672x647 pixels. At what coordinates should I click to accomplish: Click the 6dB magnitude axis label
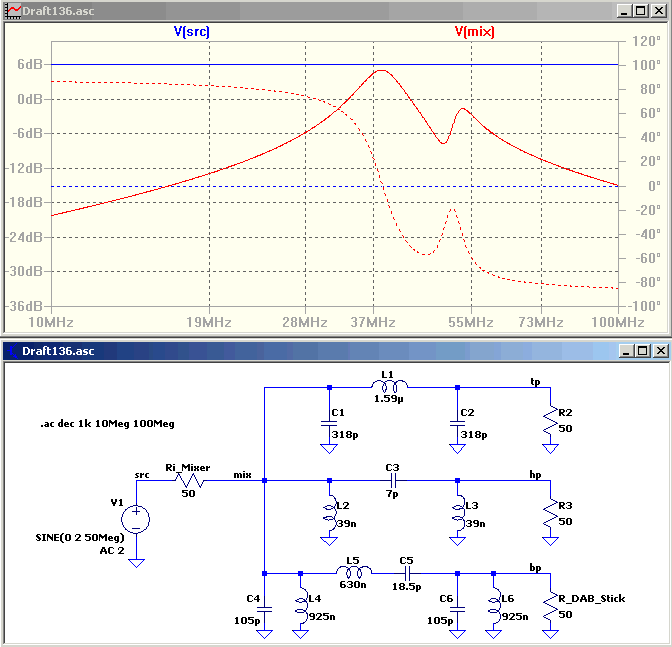(30, 64)
